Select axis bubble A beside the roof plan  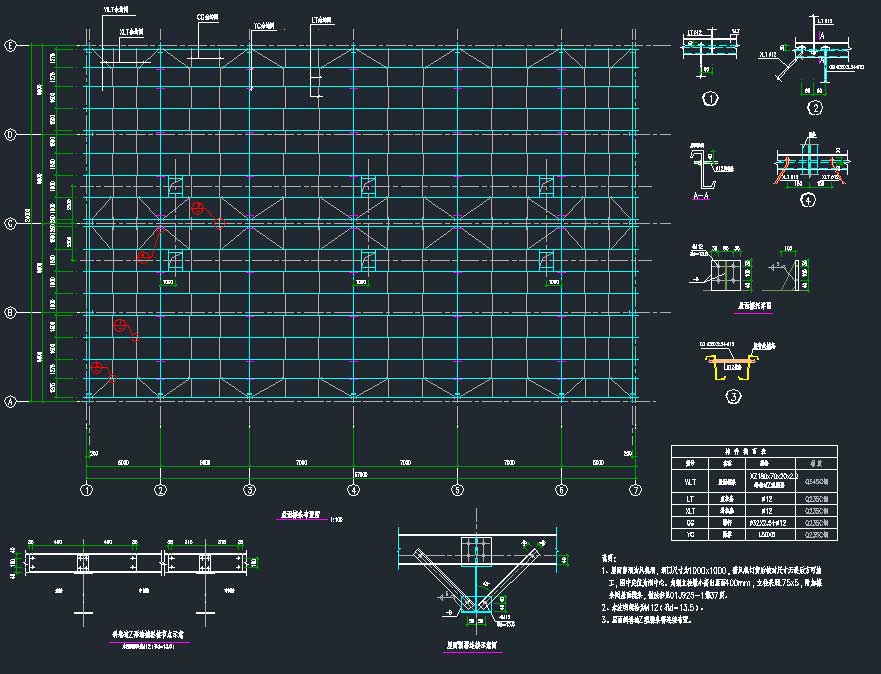point(10,402)
